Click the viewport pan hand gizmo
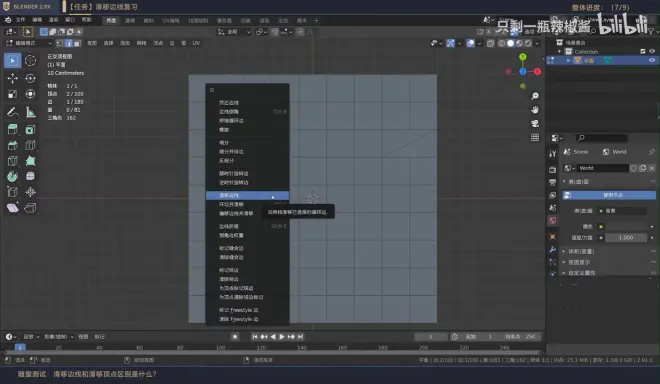 tap(535, 110)
